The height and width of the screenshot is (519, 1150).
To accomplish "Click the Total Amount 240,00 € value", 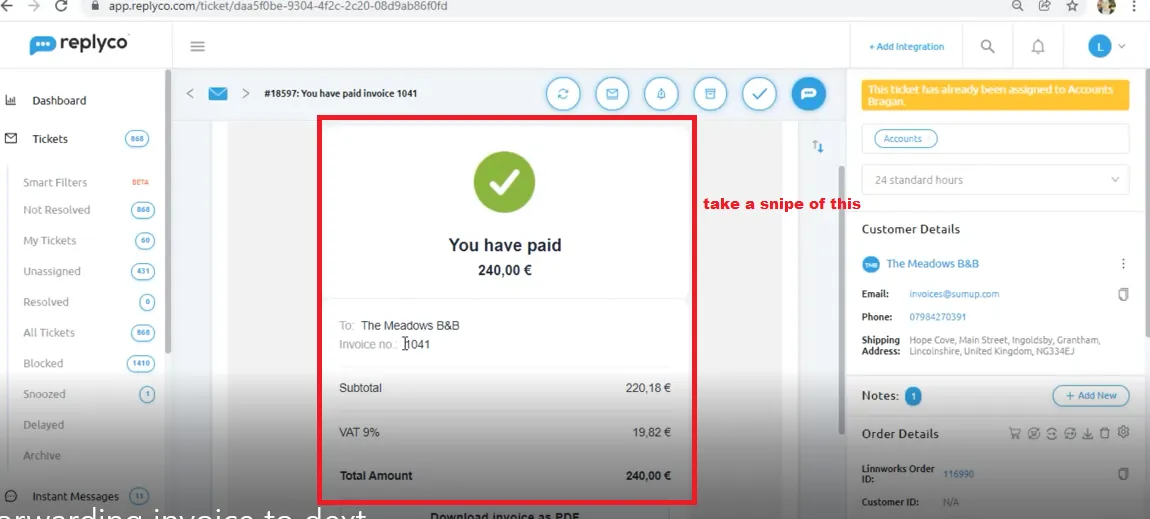I will 648,475.
